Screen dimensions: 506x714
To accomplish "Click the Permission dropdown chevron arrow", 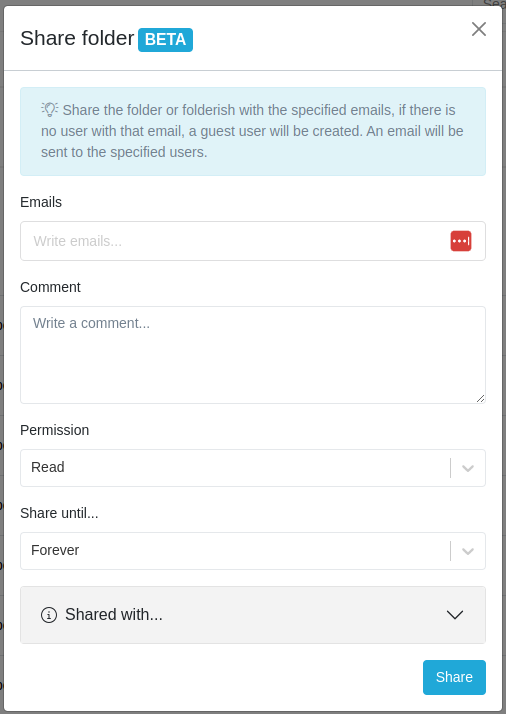I will pos(468,468).
